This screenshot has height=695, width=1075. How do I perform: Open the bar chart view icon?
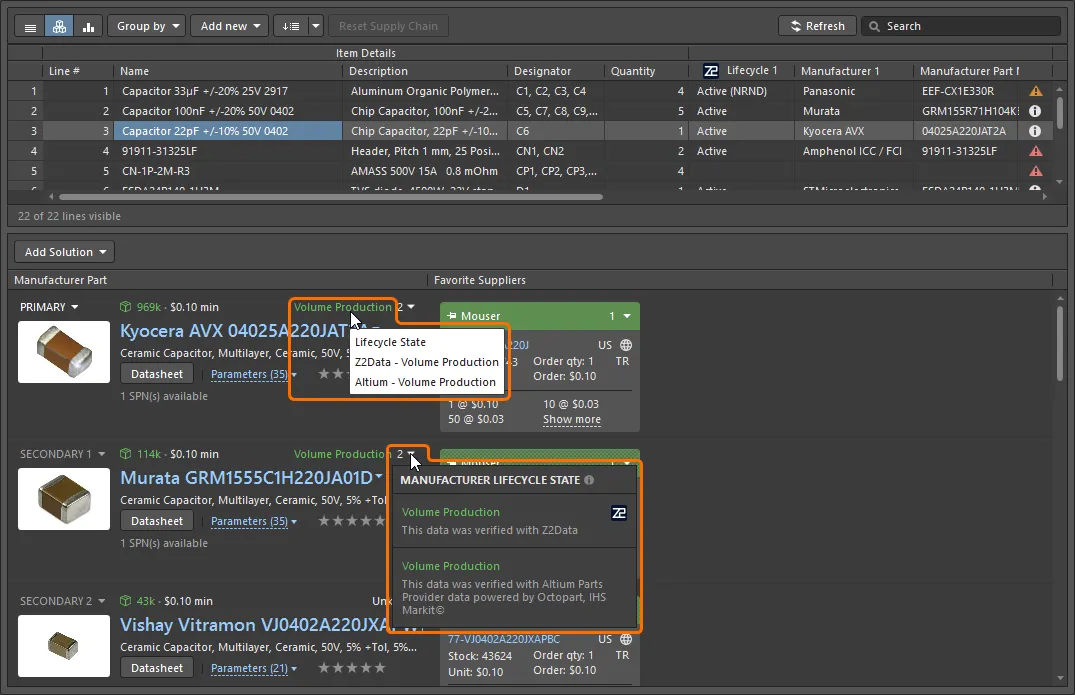tap(87, 26)
